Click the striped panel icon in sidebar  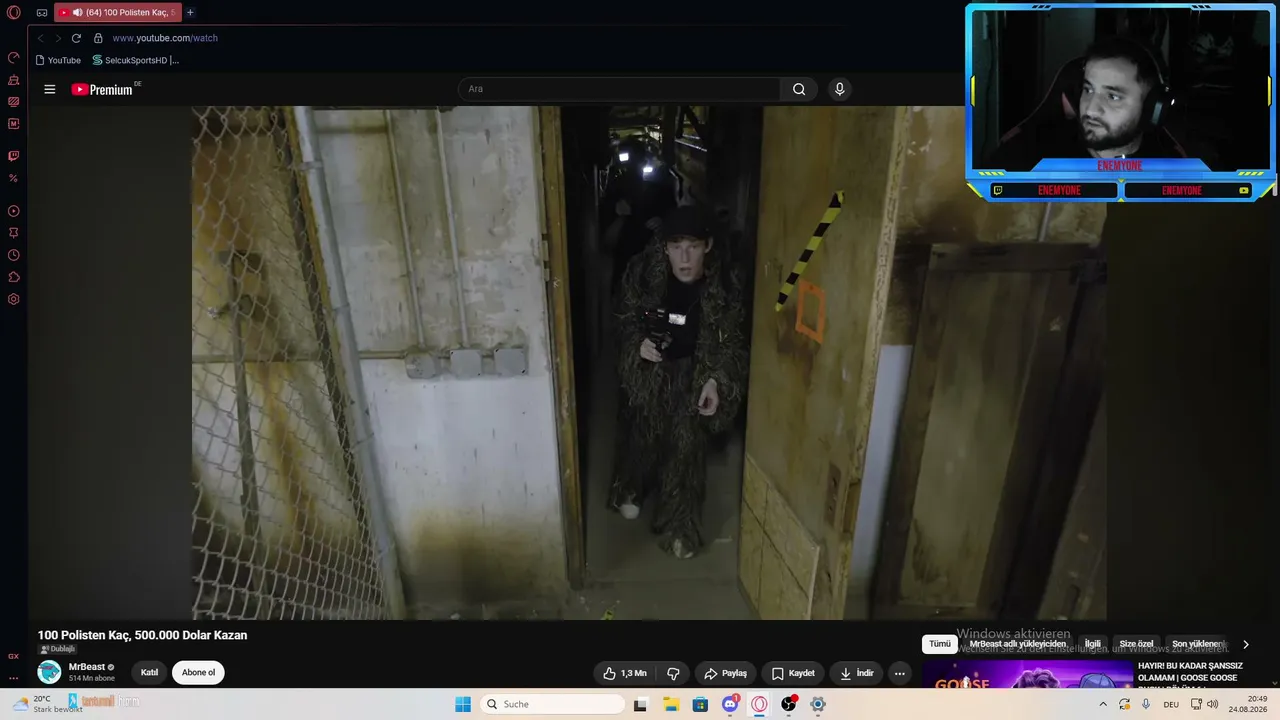14,102
